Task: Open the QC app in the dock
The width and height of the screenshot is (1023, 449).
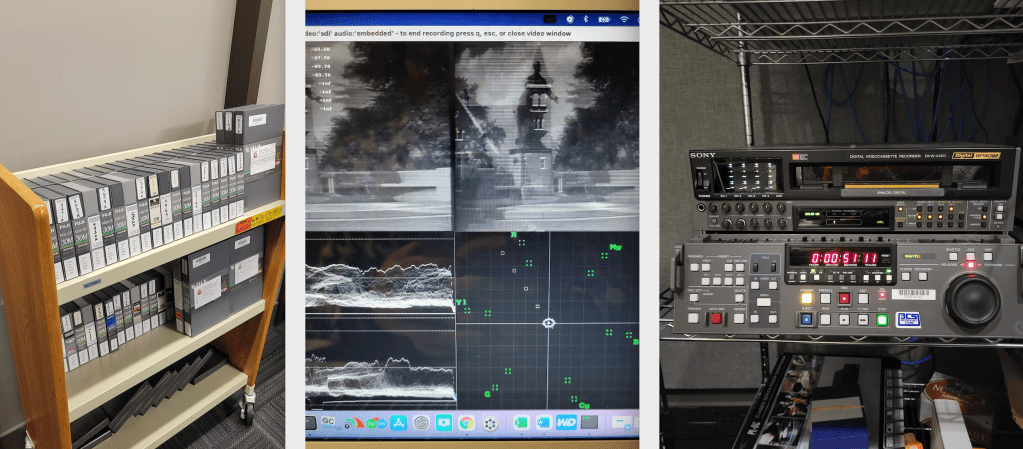Action: (x=327, y=422)
